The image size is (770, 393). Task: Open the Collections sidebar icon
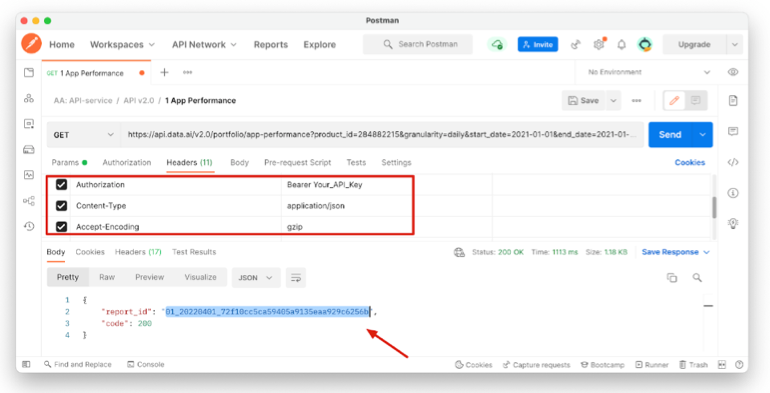pyautogui.click(x=29, y=73)
